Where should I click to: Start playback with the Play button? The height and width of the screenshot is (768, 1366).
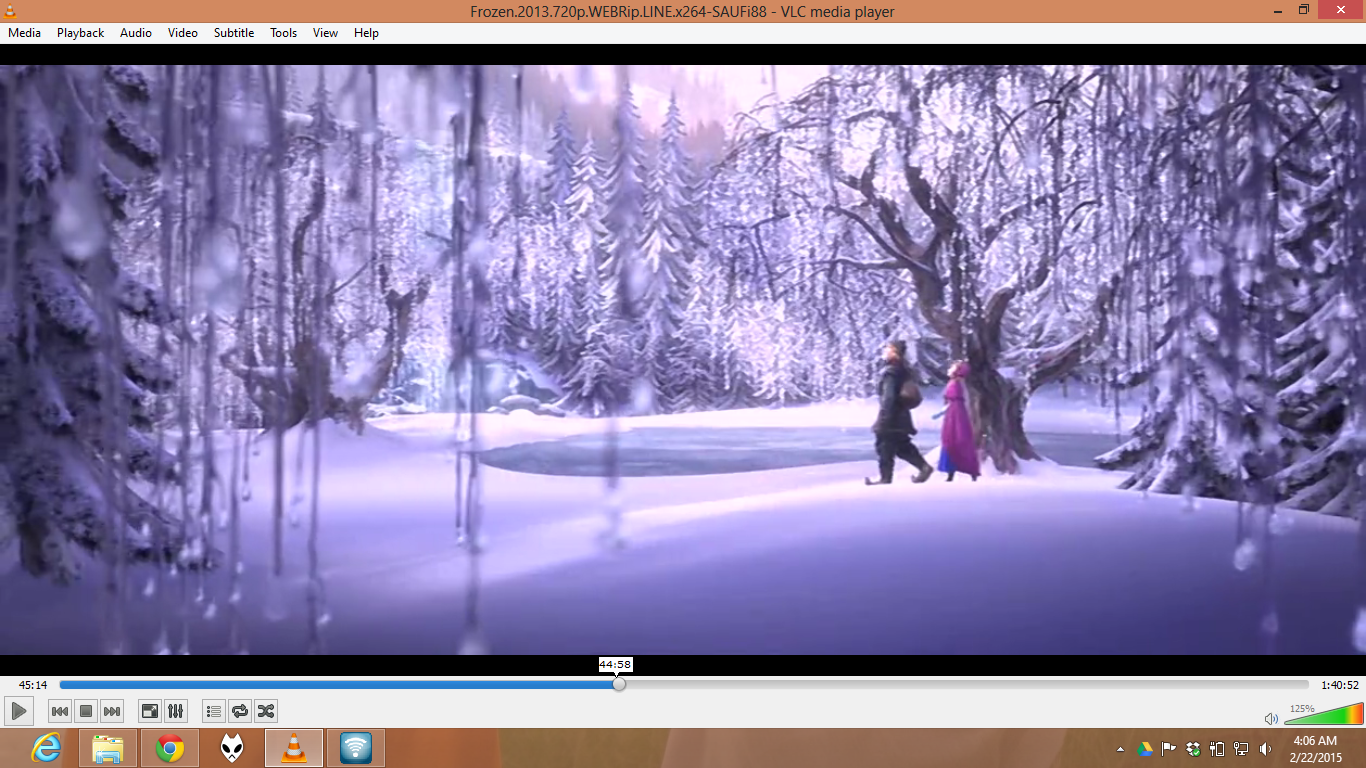(x=19, y=711)
